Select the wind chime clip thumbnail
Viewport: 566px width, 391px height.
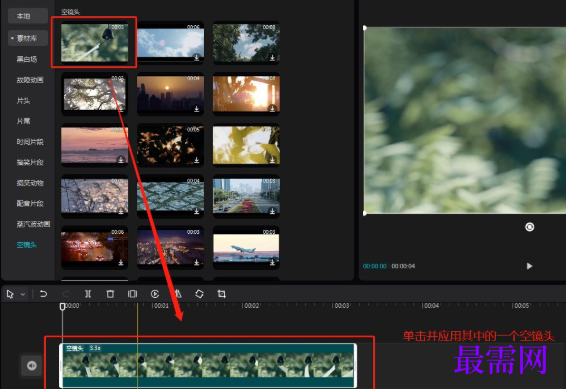[x=95, y=43]
